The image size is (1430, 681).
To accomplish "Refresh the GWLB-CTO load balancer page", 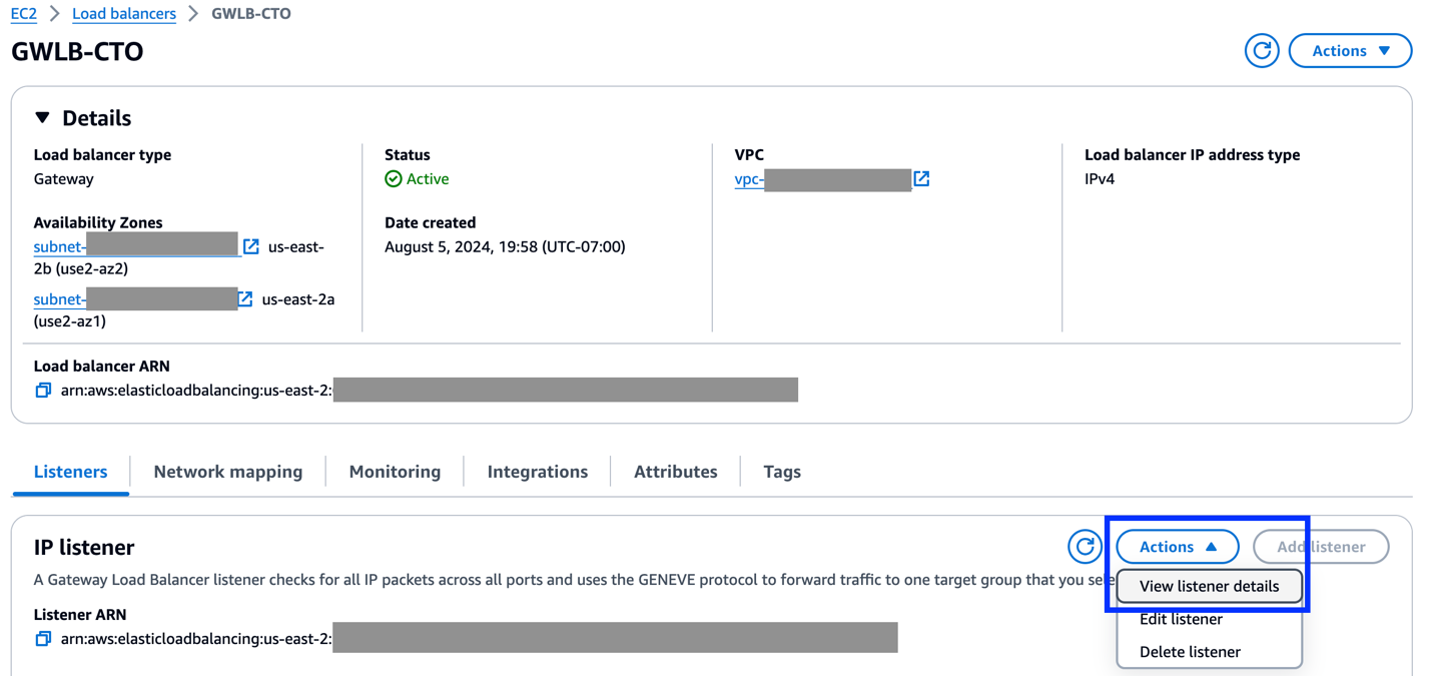I will pos(1262,51).
